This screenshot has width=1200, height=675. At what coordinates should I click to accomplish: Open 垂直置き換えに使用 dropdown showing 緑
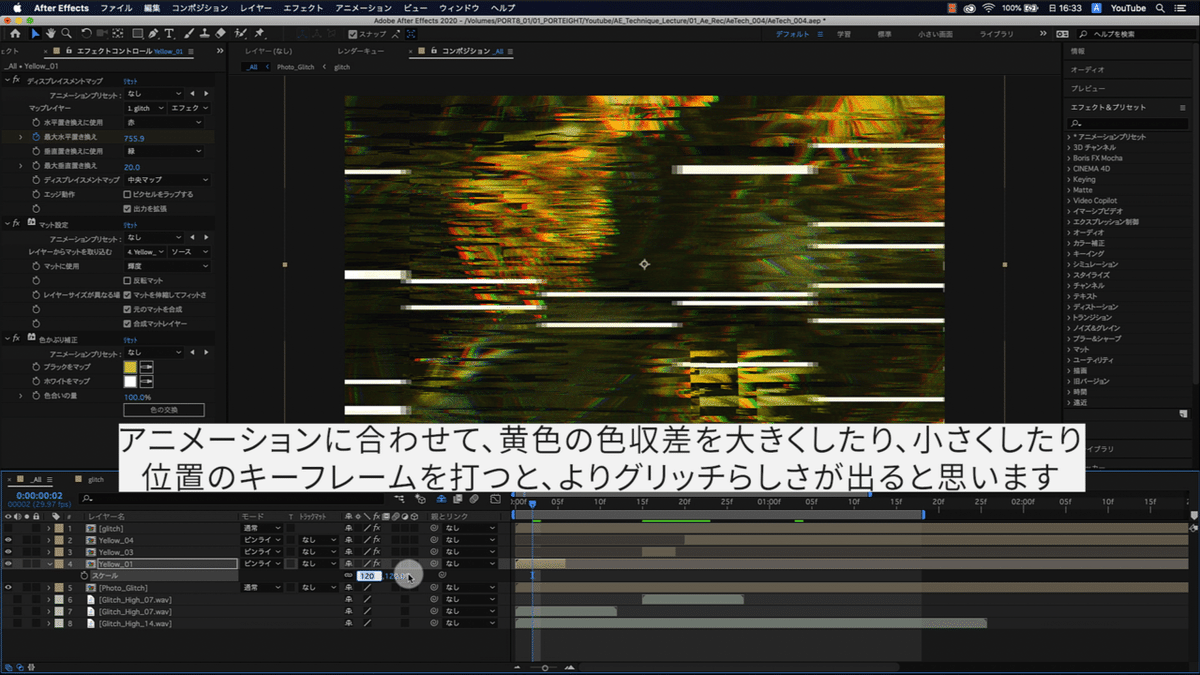[x=166, y=151]
